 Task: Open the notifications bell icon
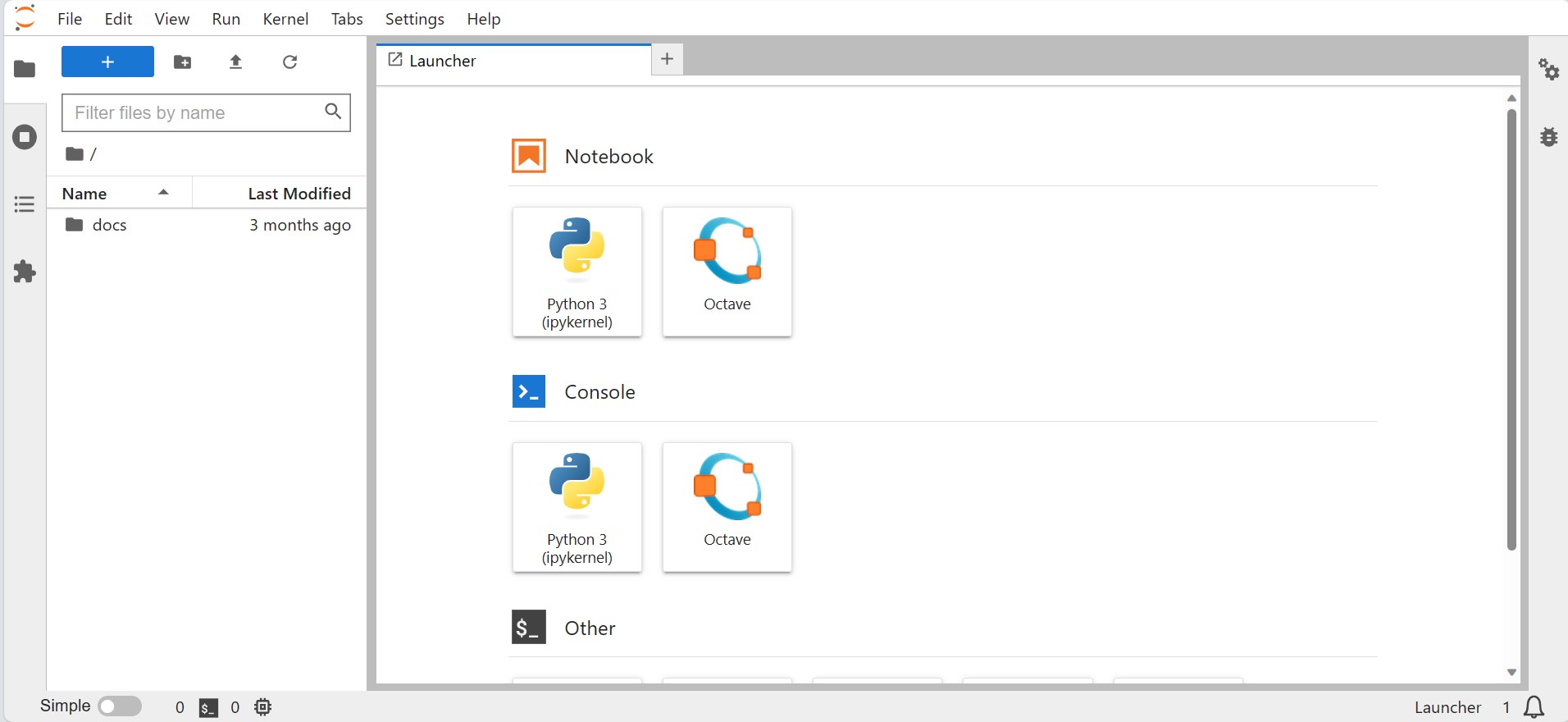tap(1534, 706)
